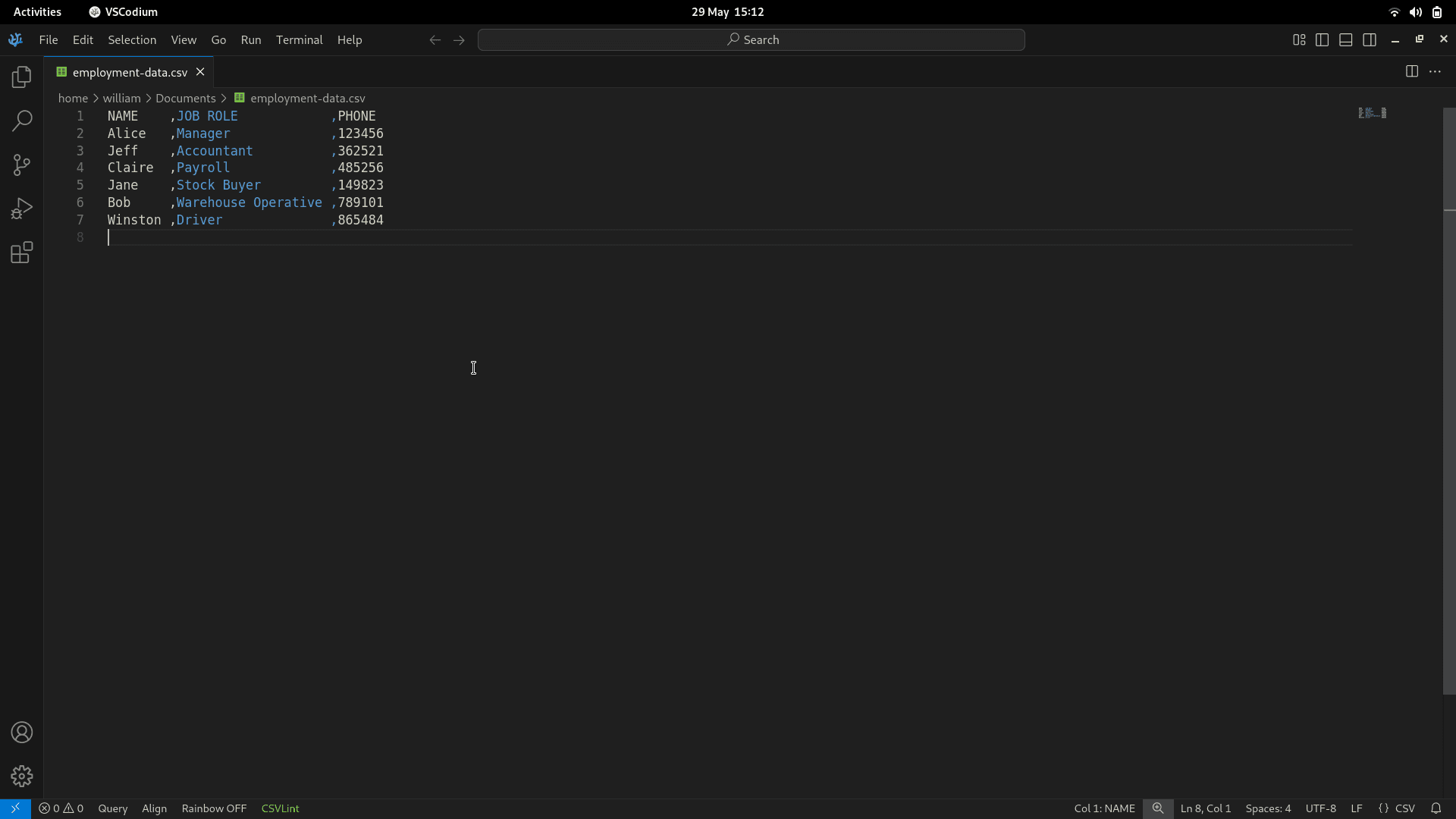Toggle the bottom Panel visibility

1346,39
